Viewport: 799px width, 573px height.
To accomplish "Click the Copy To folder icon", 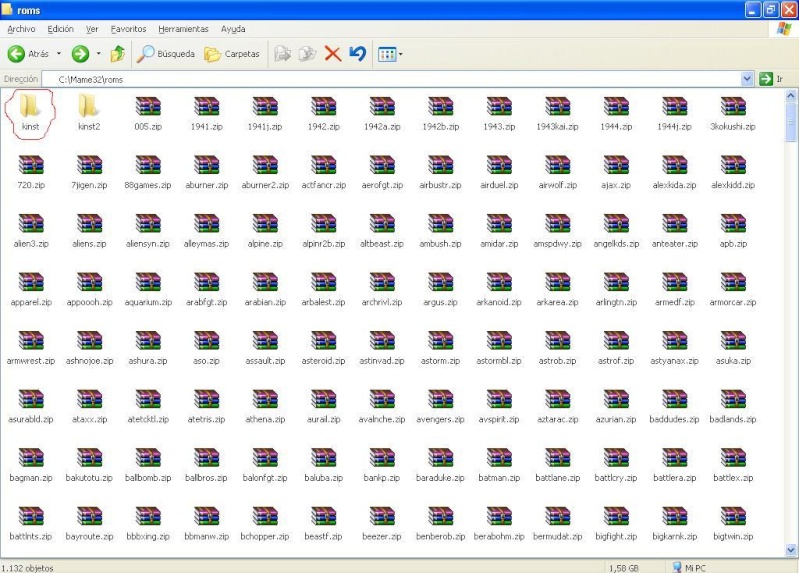I will click(x=307, y=54).
